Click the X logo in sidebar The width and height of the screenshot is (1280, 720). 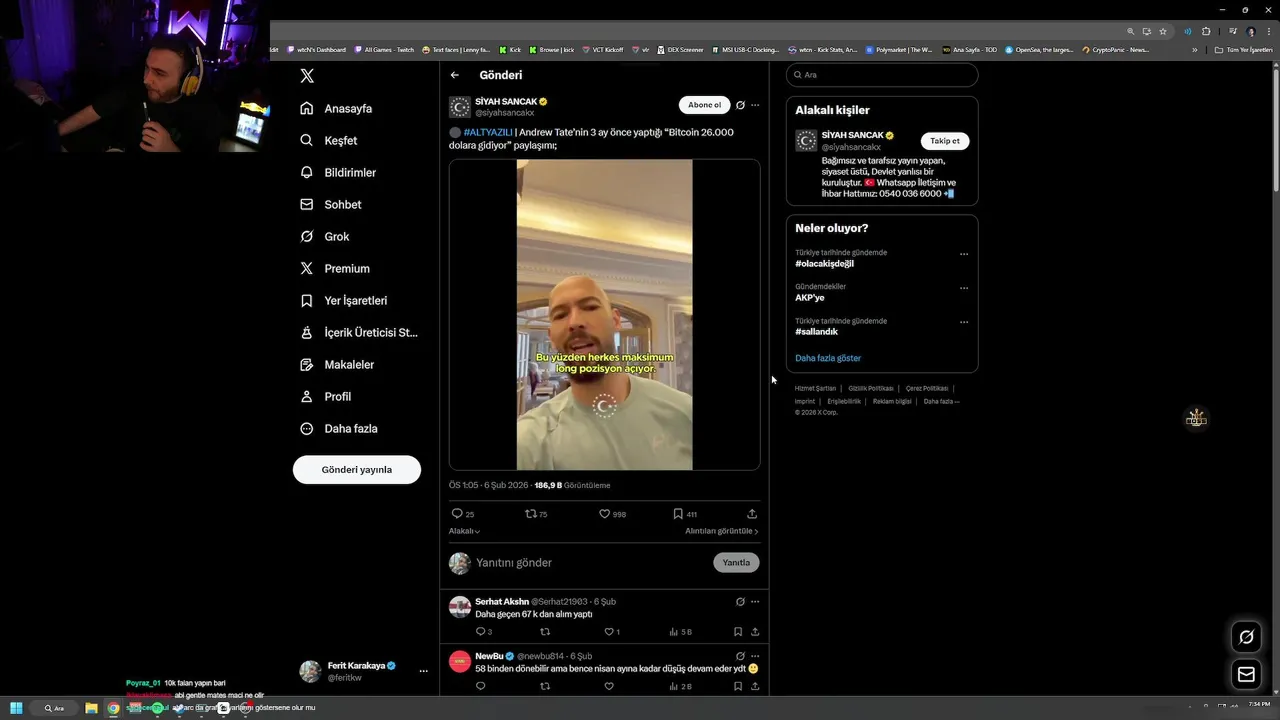tap(307, 76)
